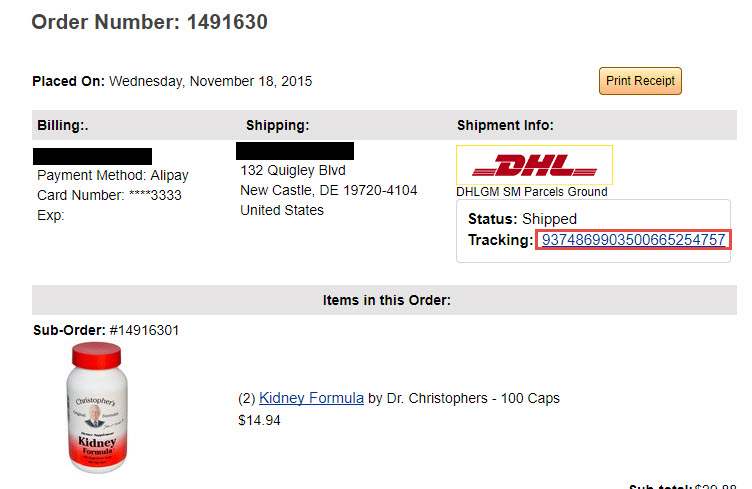Click the Billing column header
752x489 pixels.
pos(63,125)
